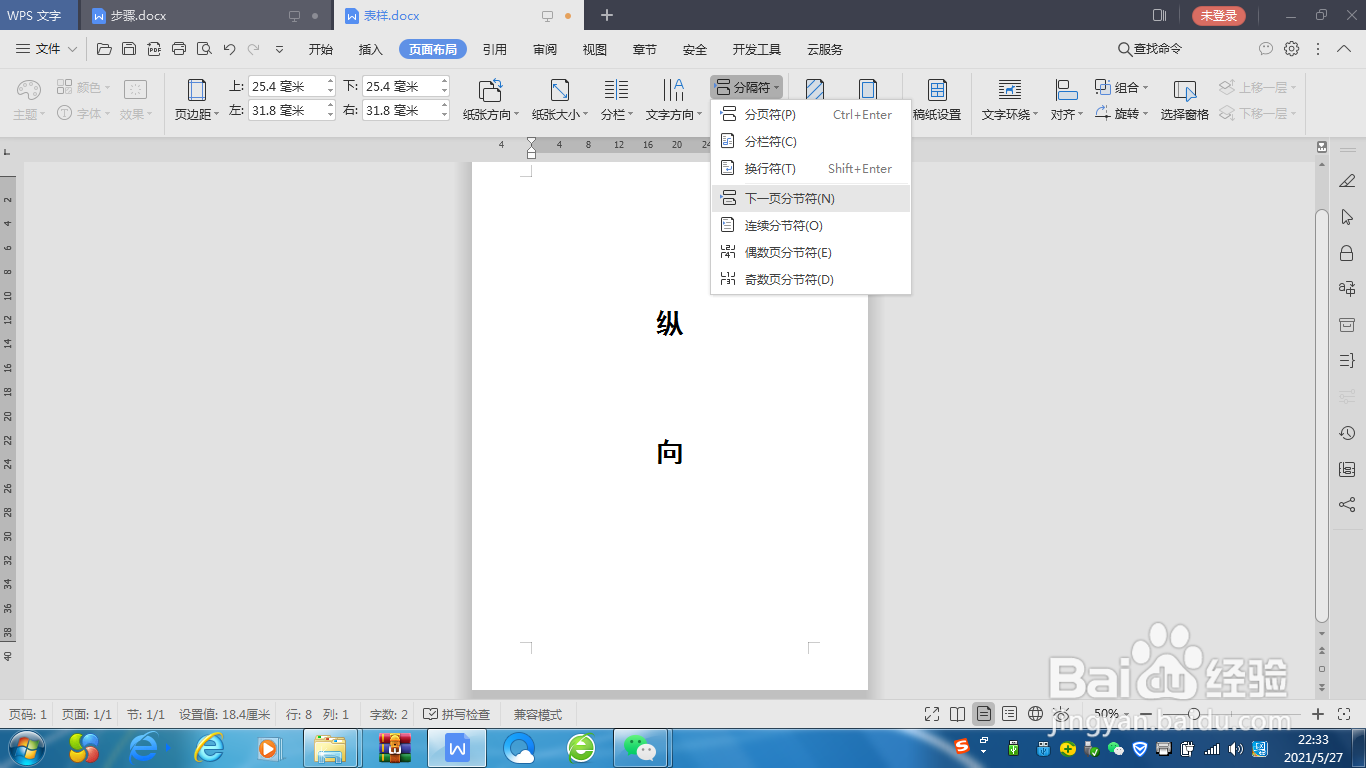Click the zoom in plus button

[x=1318, y=714]
